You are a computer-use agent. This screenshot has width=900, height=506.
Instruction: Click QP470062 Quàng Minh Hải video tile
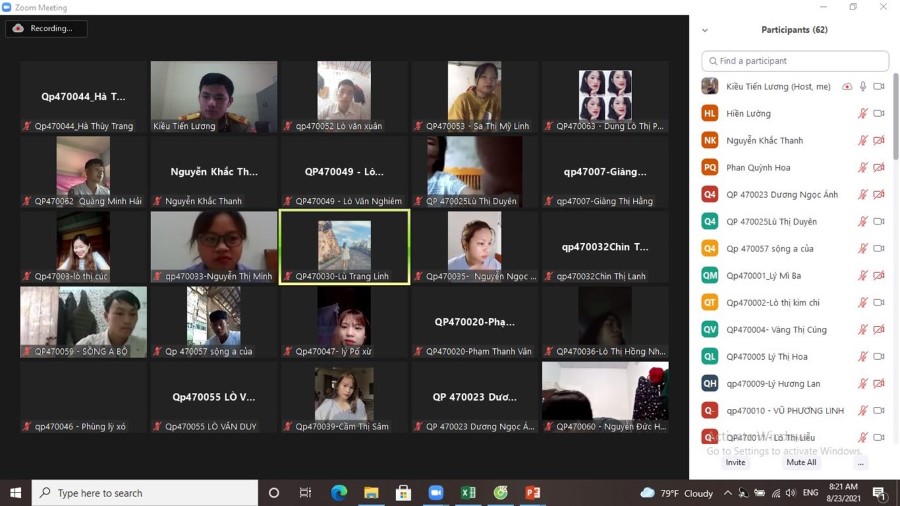(x=83, y=172)
